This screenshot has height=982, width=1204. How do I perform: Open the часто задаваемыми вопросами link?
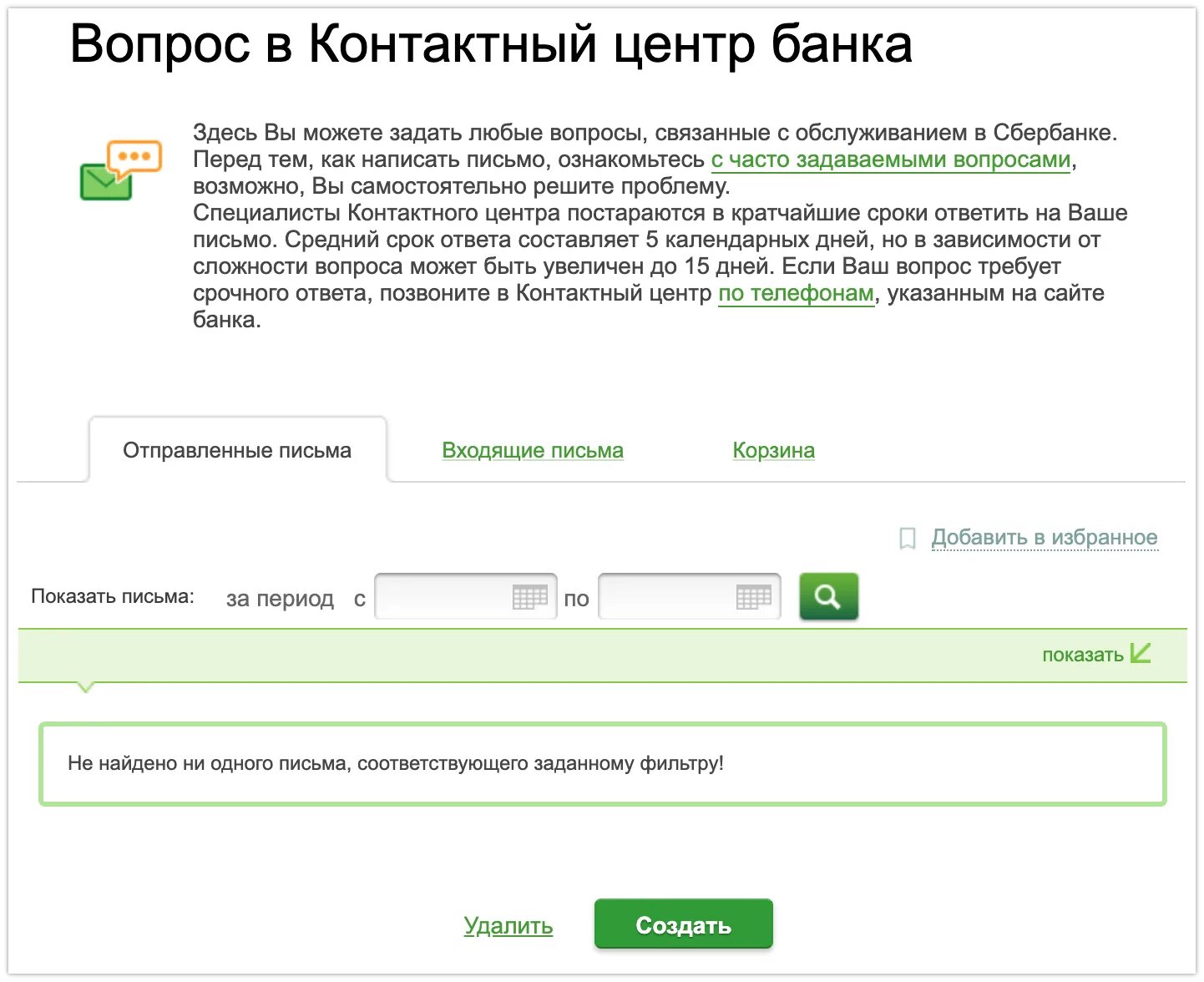coord(891,159)
